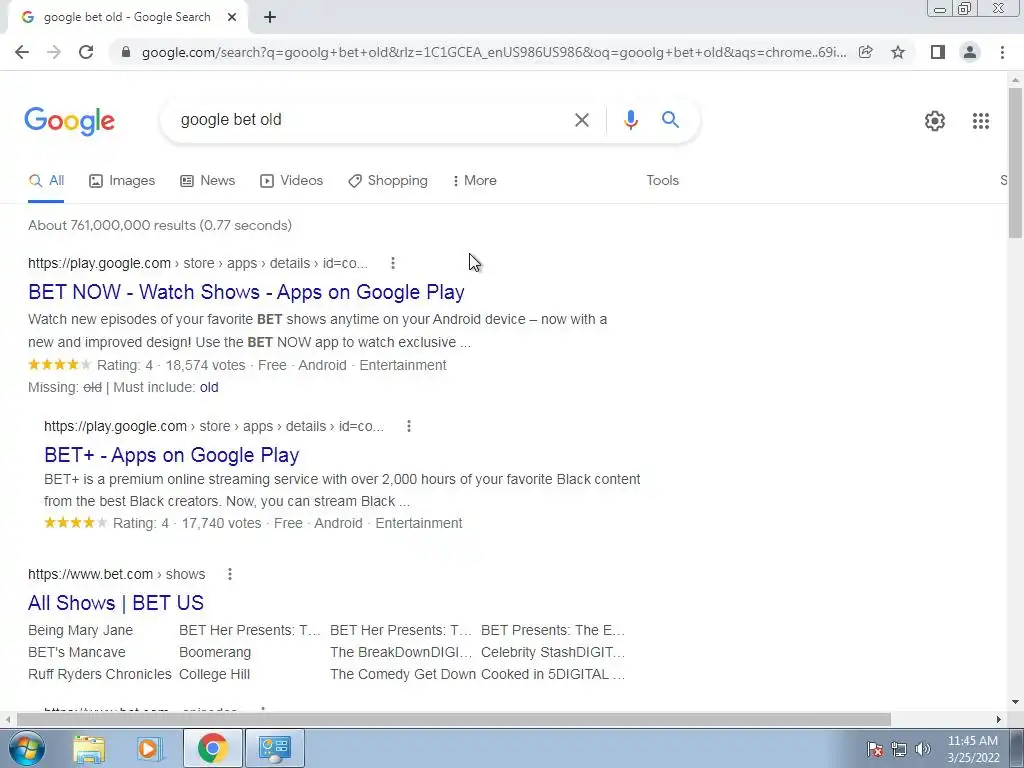Click the Google logo

pos(70,121)
